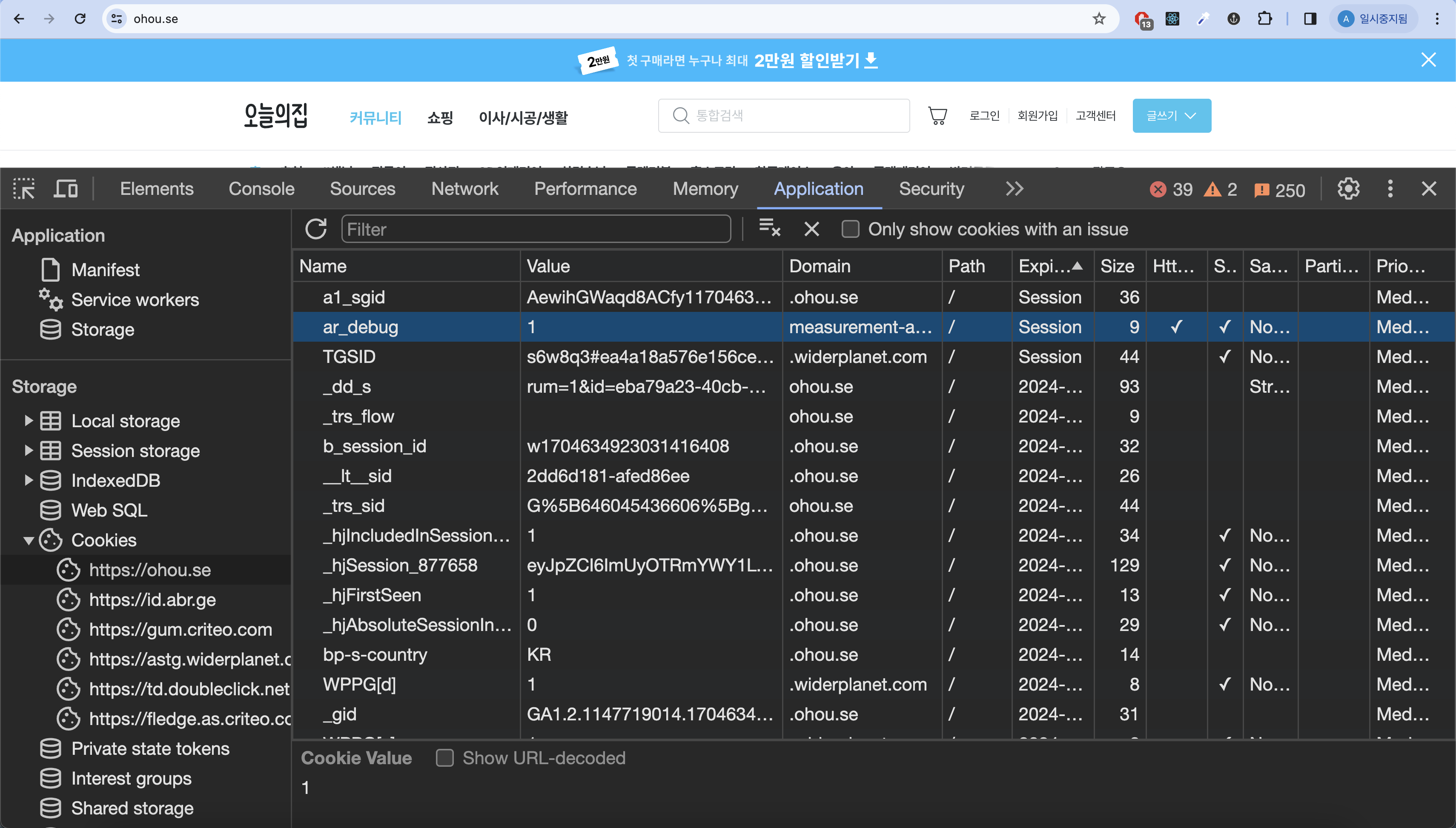Switch to the Network tab

[x=464, y=189]
